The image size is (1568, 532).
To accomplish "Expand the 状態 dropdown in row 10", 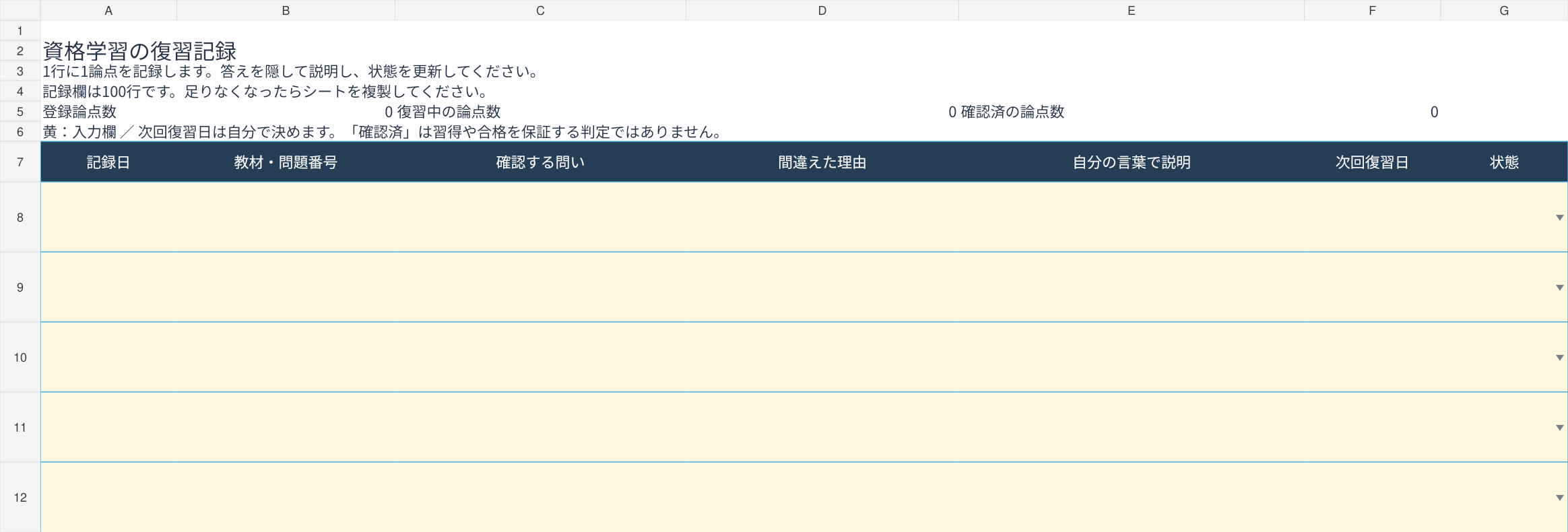I will pos(1559,358).
